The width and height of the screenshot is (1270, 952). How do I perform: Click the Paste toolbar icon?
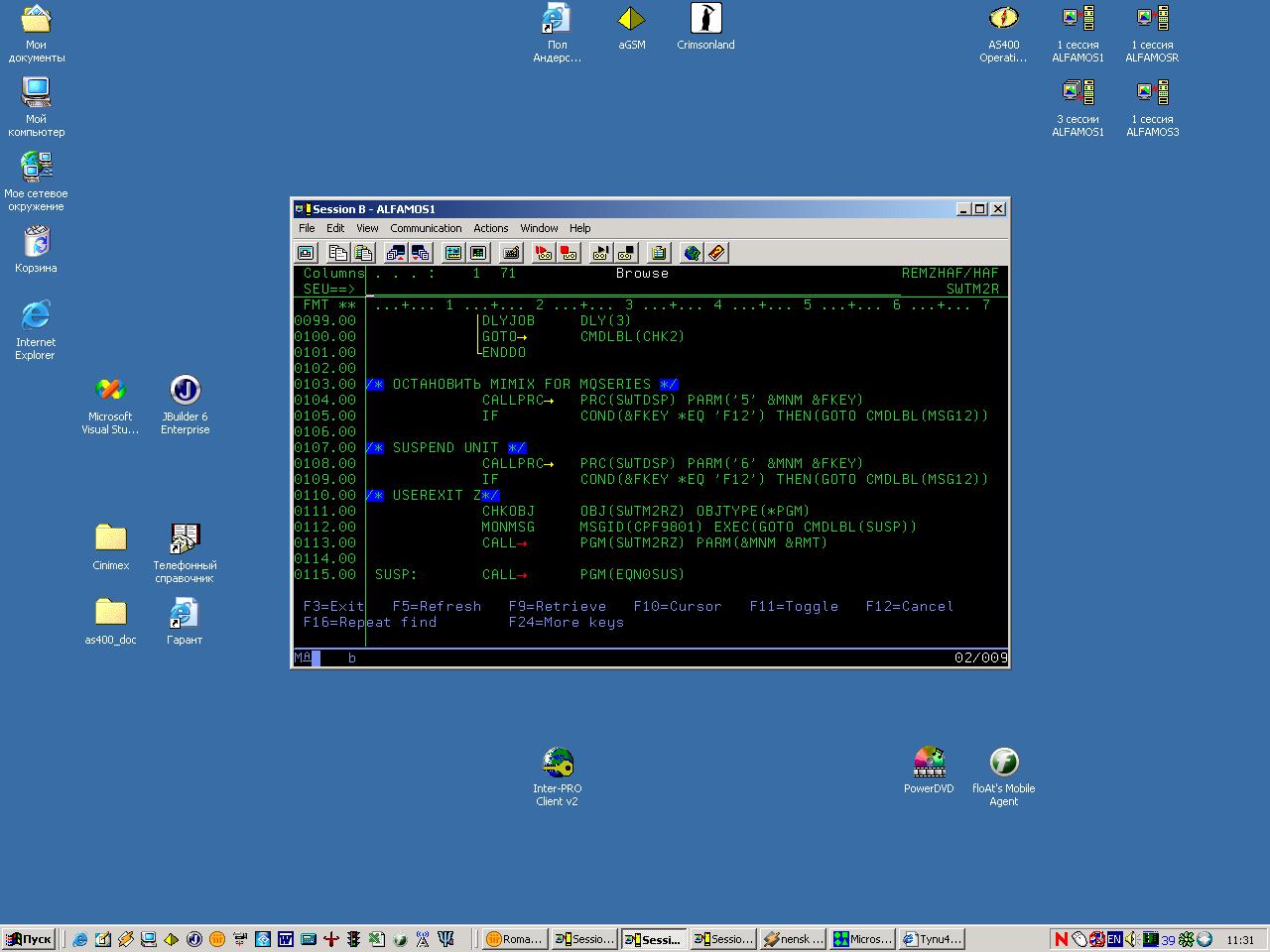click(x=363, y=253)
